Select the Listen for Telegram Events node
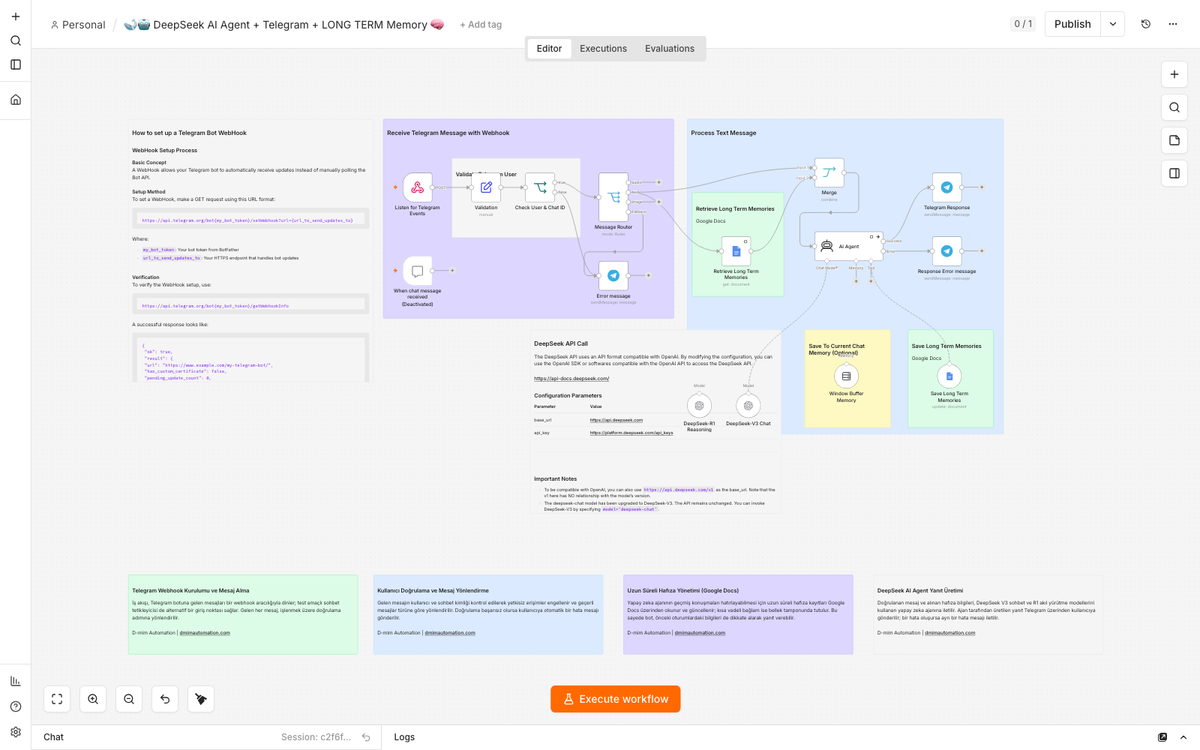 click(417, 187)
